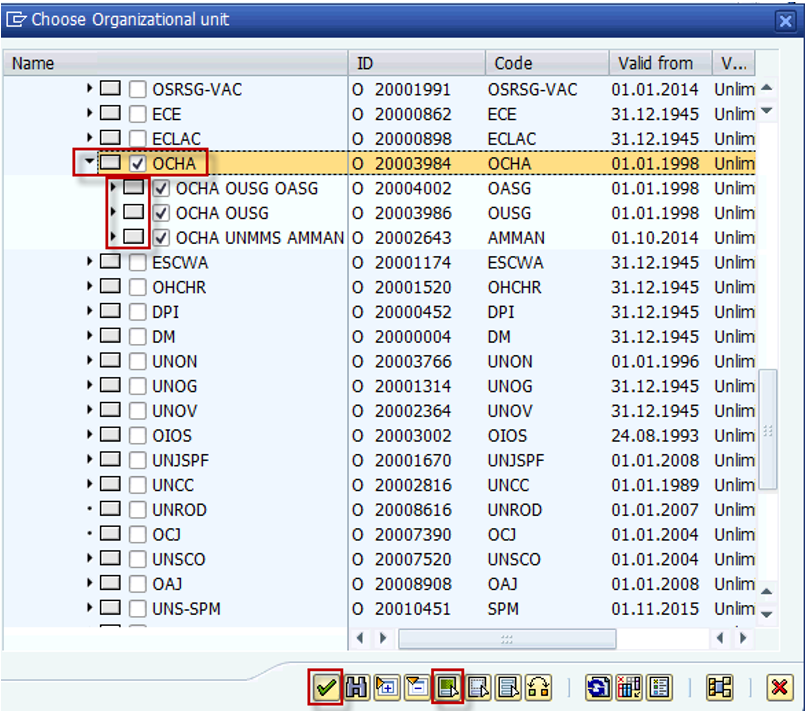
Task: Click the bottom-most scroll-down arrow
Action: (x=767, y=614)
